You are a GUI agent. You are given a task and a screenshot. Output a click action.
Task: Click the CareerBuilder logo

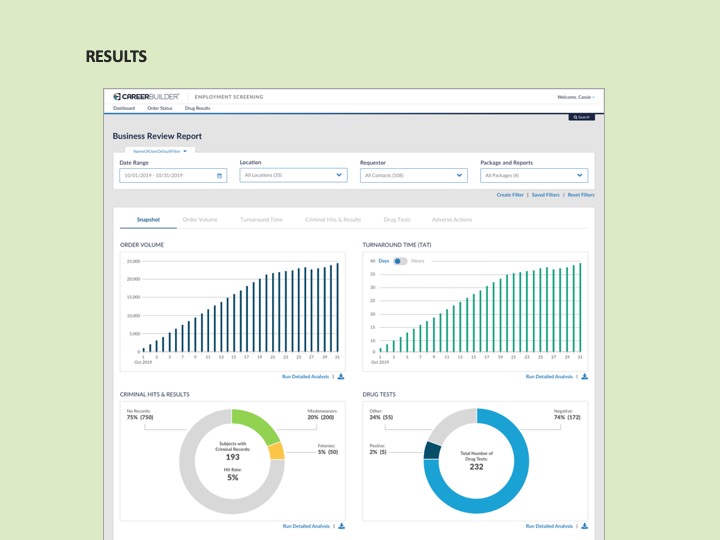click(146, 96)
